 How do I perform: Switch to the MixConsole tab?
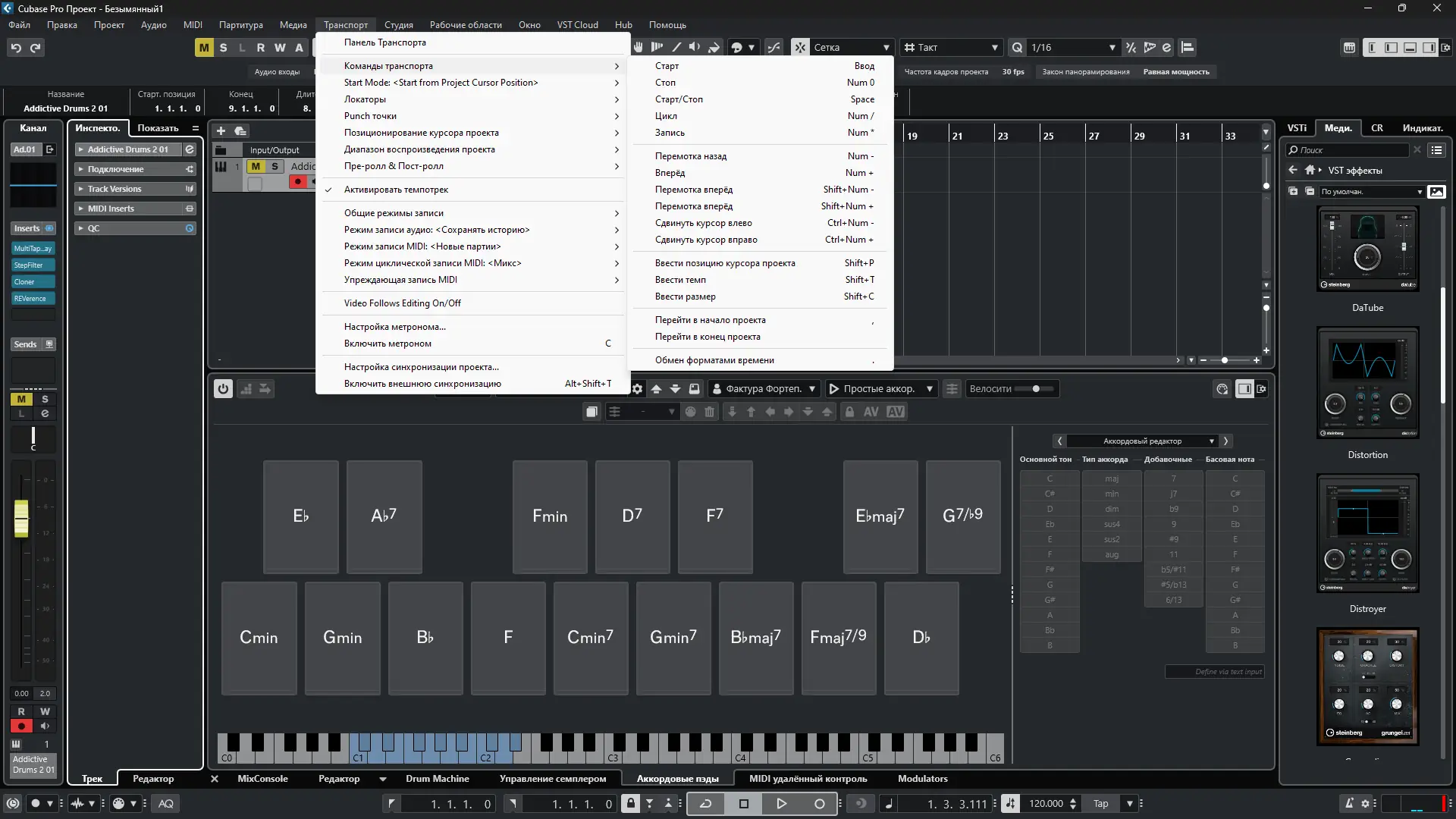pos(262,779)
